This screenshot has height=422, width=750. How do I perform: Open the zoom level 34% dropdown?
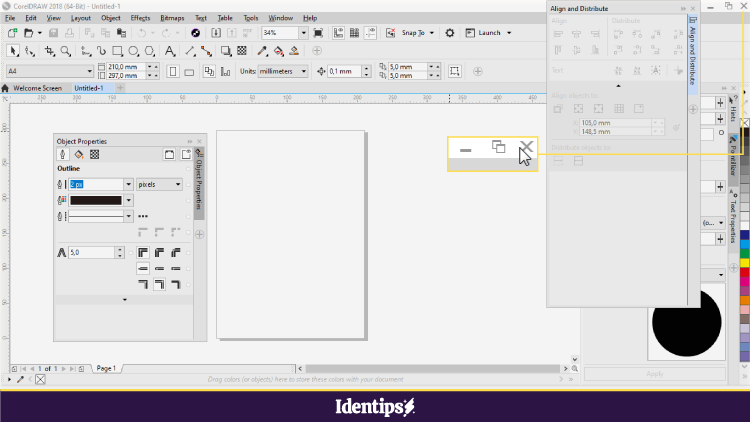(x=303, y=33)
